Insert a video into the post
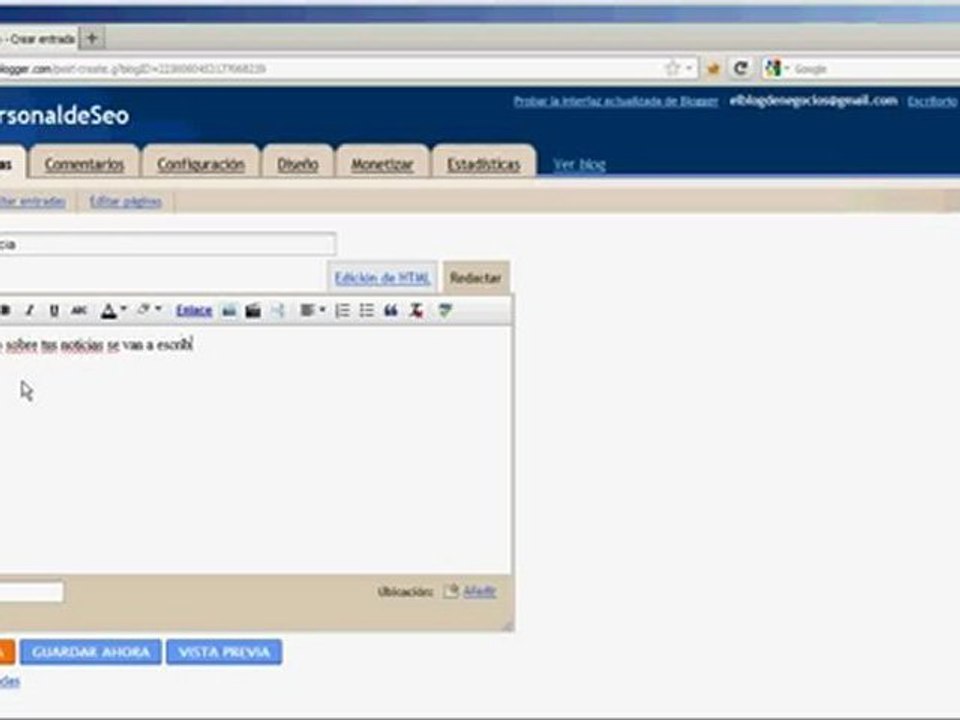Viewport: 960px width, 720px height. click(x=253, y=311)
